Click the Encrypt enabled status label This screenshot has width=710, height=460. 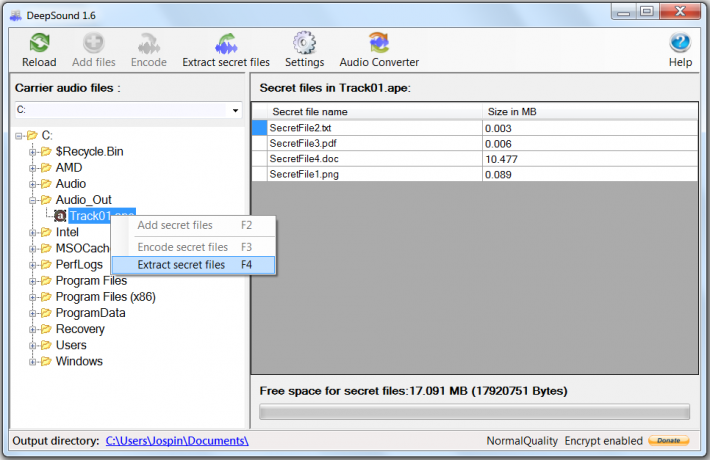click(x=603, y=441)
